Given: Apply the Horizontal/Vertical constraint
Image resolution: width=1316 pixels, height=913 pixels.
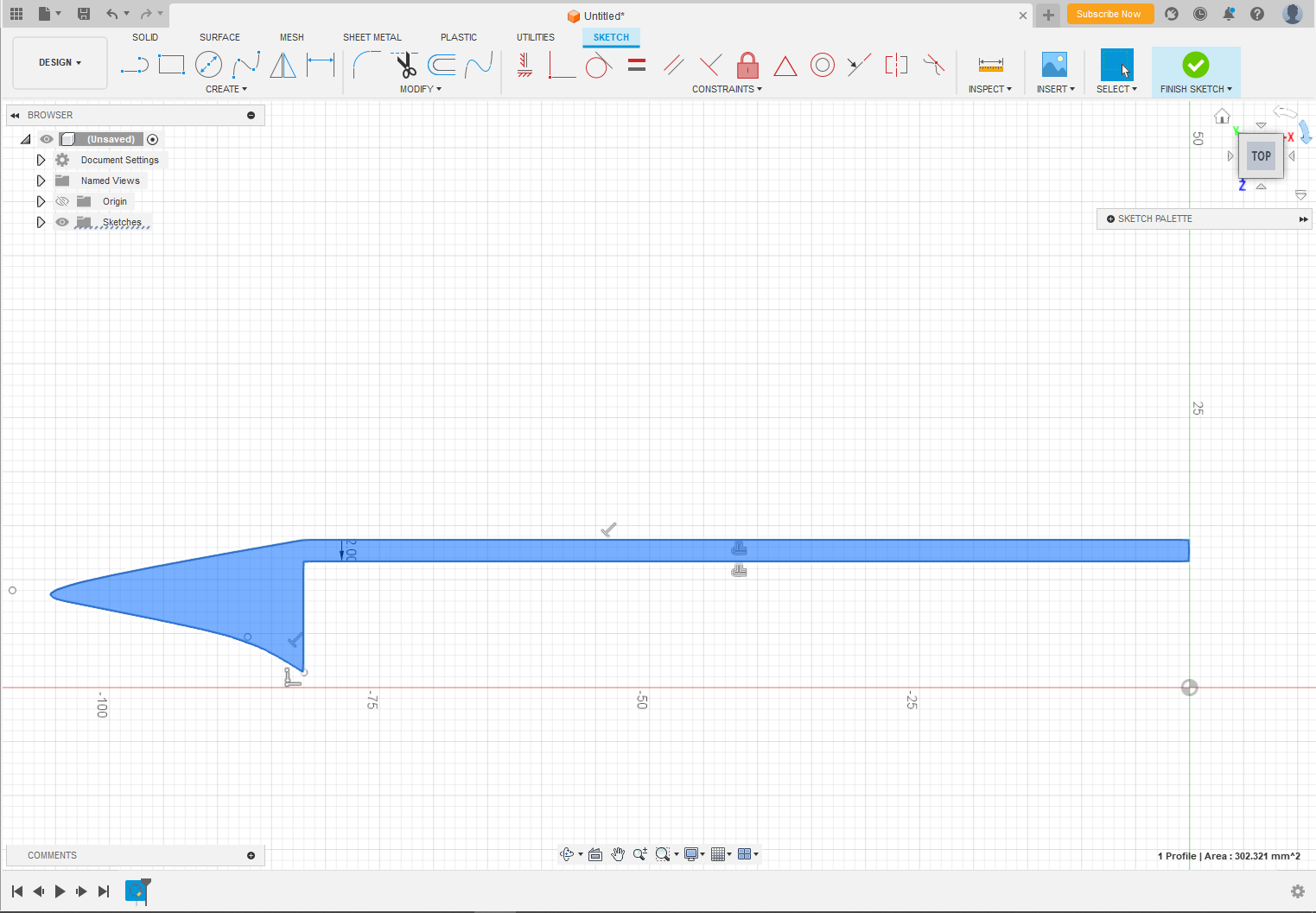Looking at the screenshot, I should click(x=524, y=65).
